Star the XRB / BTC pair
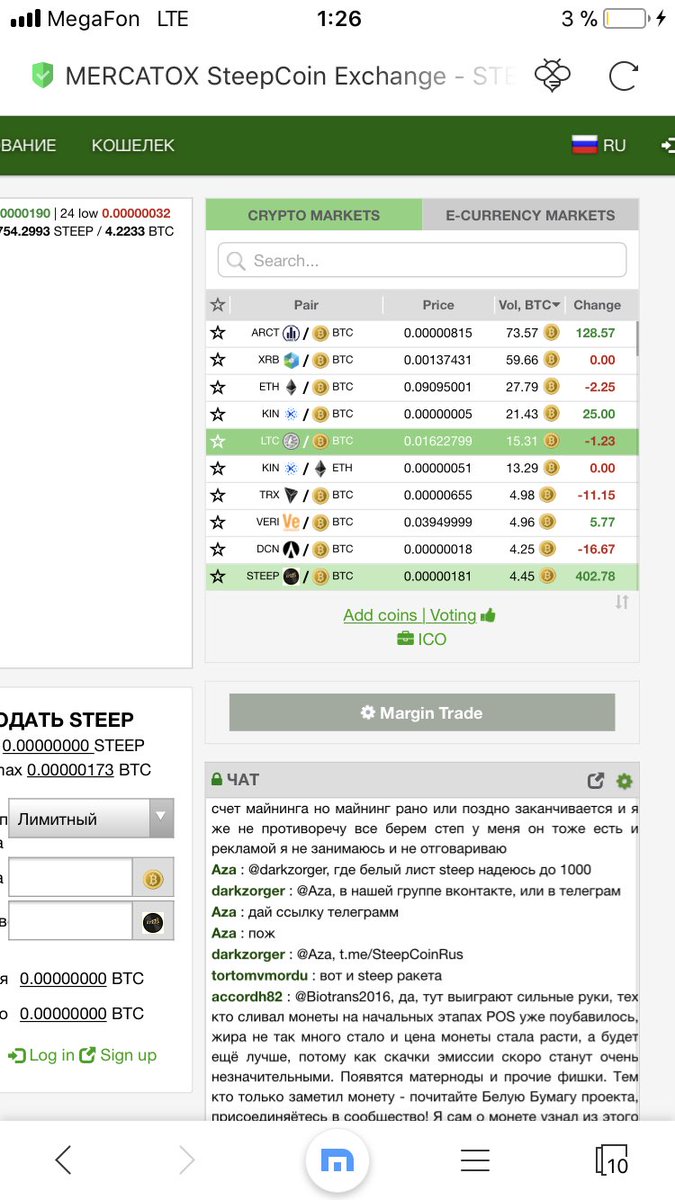Image resolution: width=675 pixels, height=1200 pixels. pos(218,360)
